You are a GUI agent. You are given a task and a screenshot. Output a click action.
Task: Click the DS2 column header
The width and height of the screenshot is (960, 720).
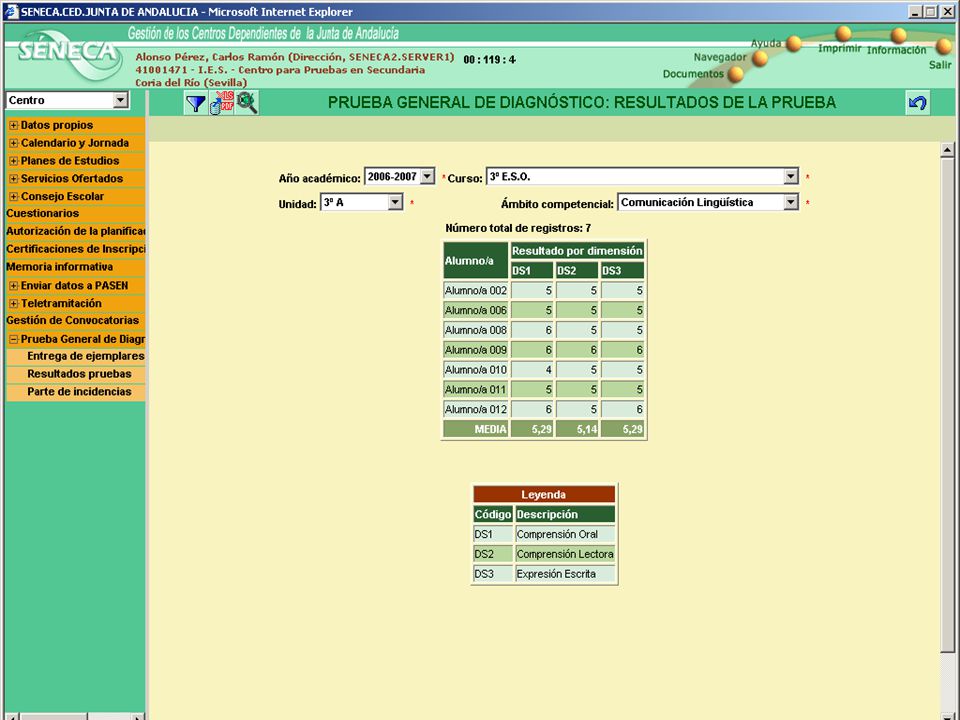(577, 271)
